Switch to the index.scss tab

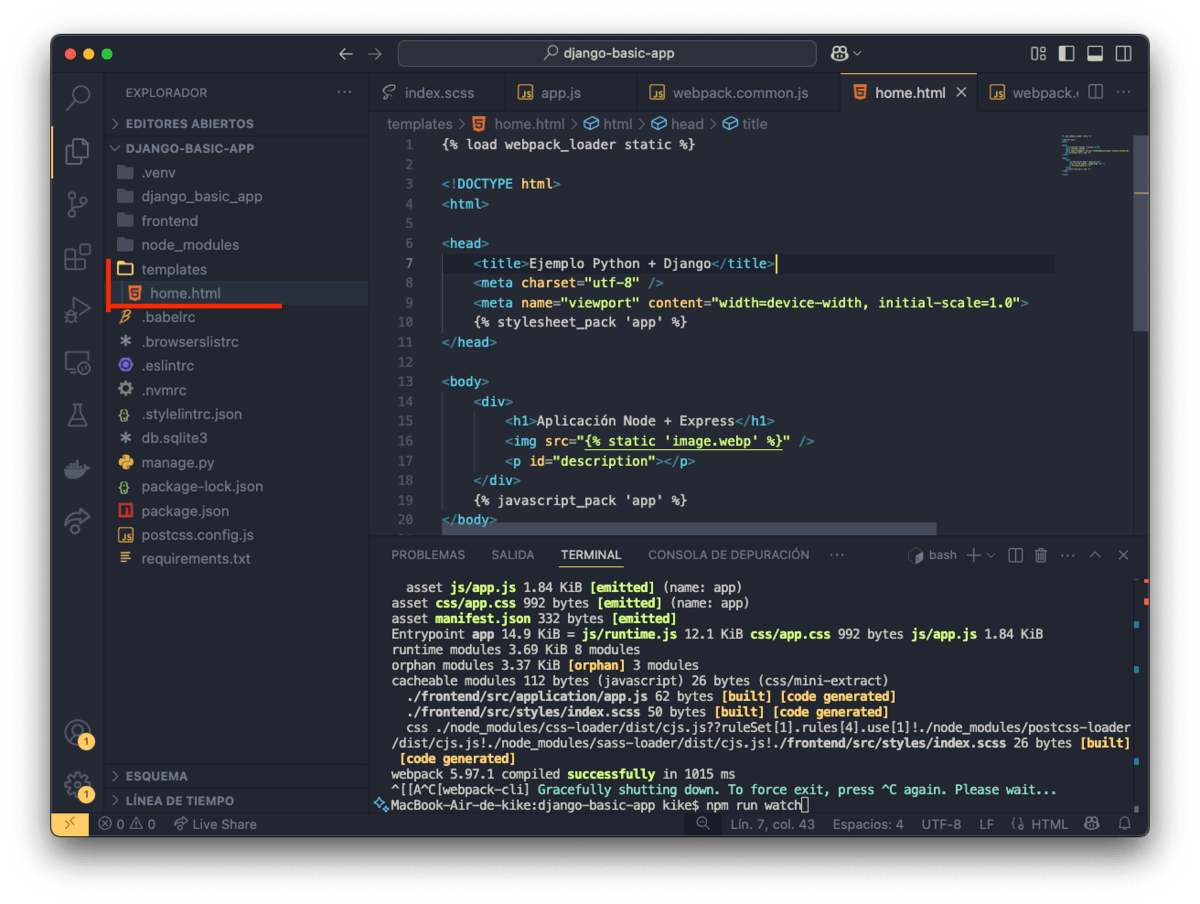439,92
